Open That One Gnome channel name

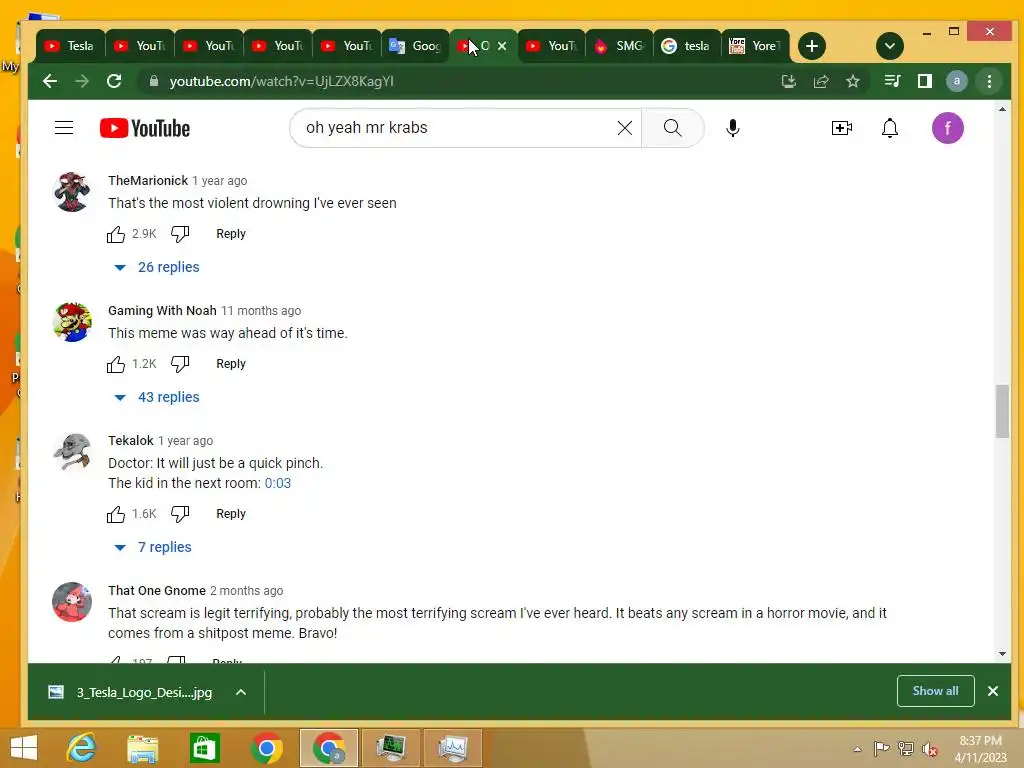157,590
